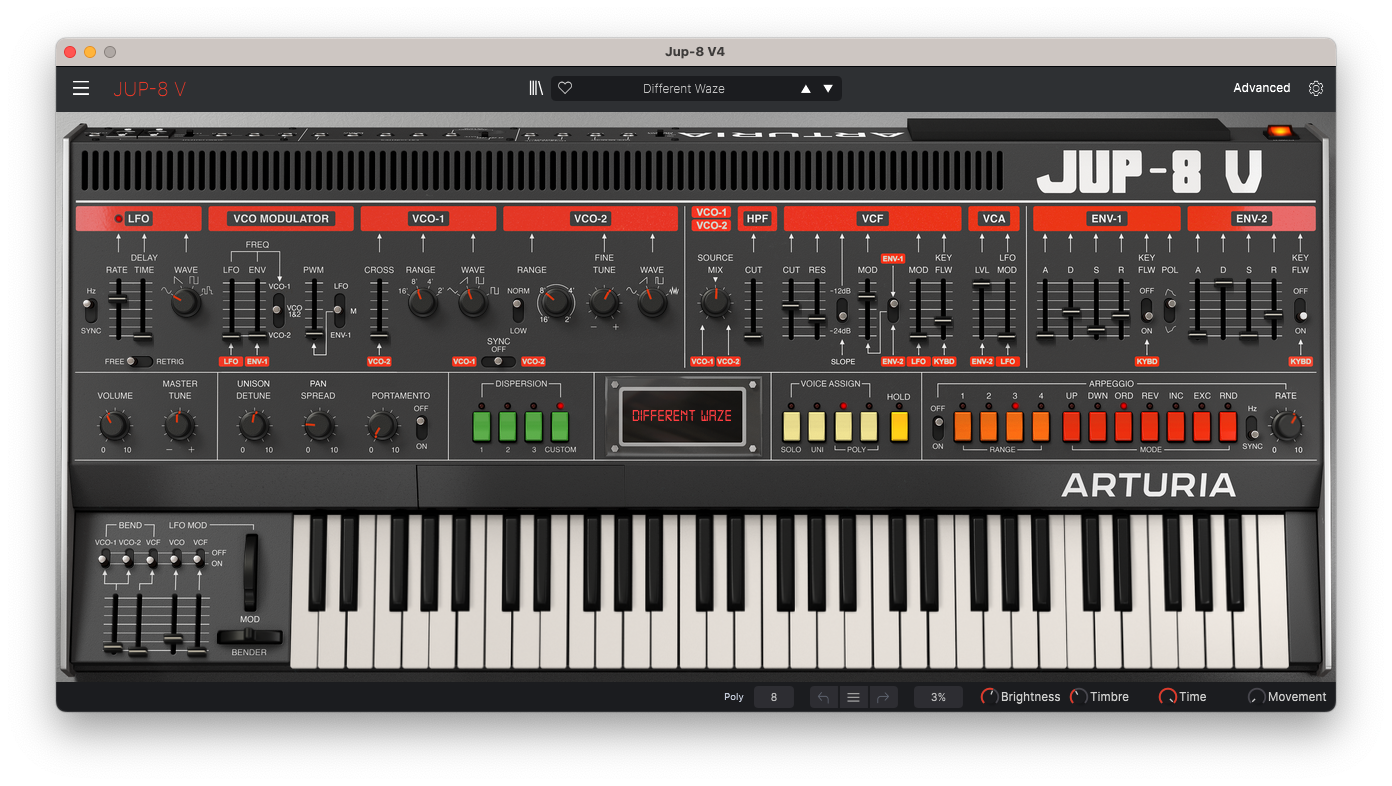The height and width of the screenshot is (786, 1392).
Task: Select DISPERSION CUSTOM green button
Action: pyautogui.click(x=560, y=427)
